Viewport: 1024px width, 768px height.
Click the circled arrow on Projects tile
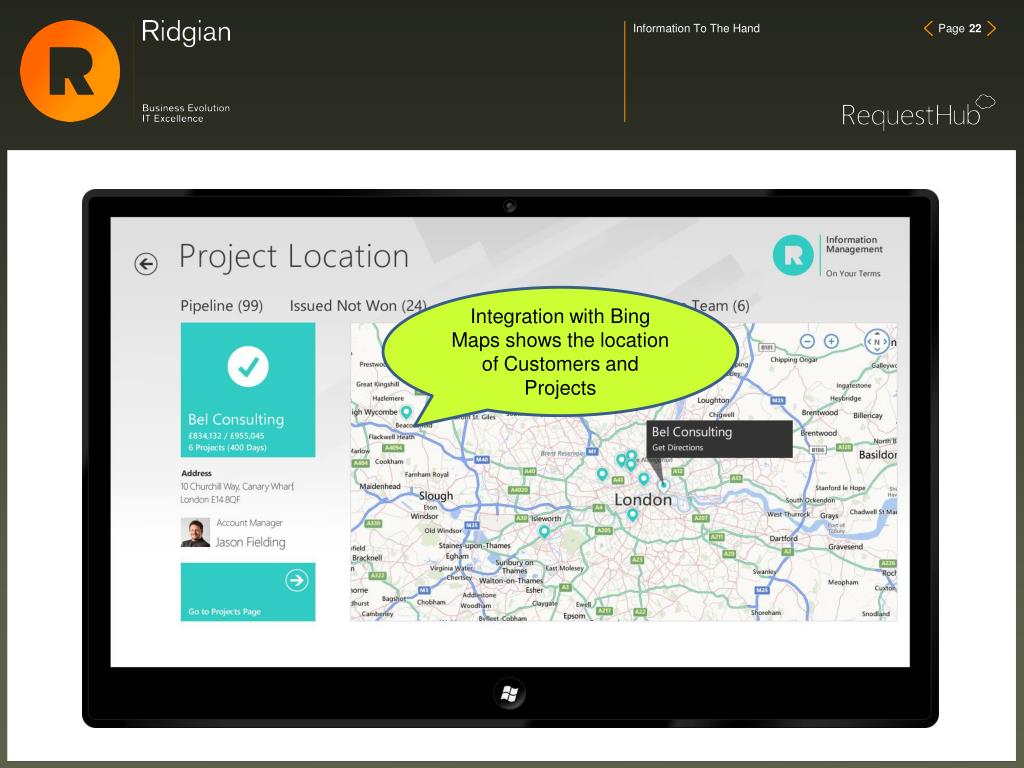click(296, 580)
